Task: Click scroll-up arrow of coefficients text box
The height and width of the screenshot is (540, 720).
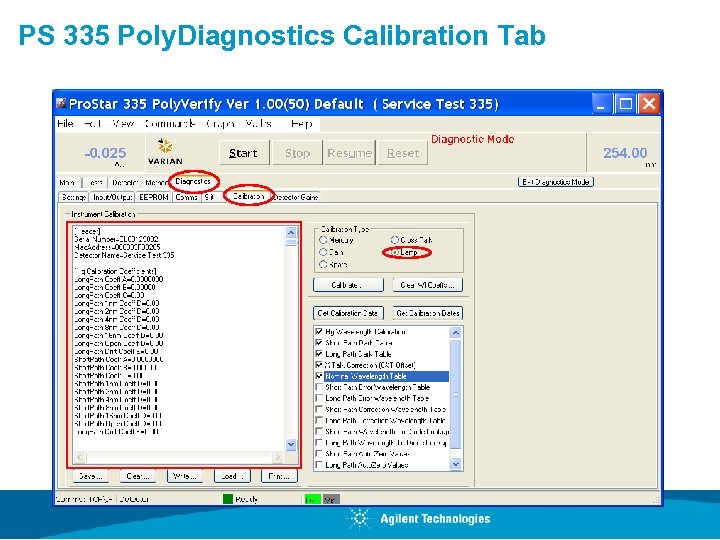Action: pyautogui.click(x=291, y=232)
